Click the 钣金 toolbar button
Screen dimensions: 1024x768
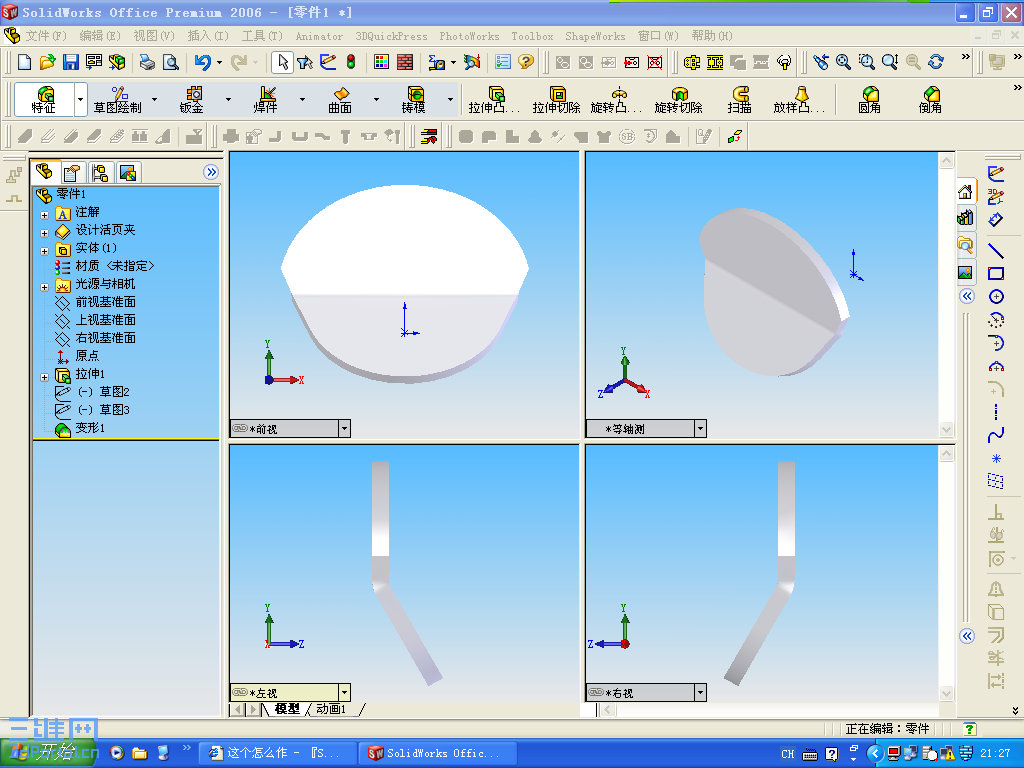(x=194, y=99)
